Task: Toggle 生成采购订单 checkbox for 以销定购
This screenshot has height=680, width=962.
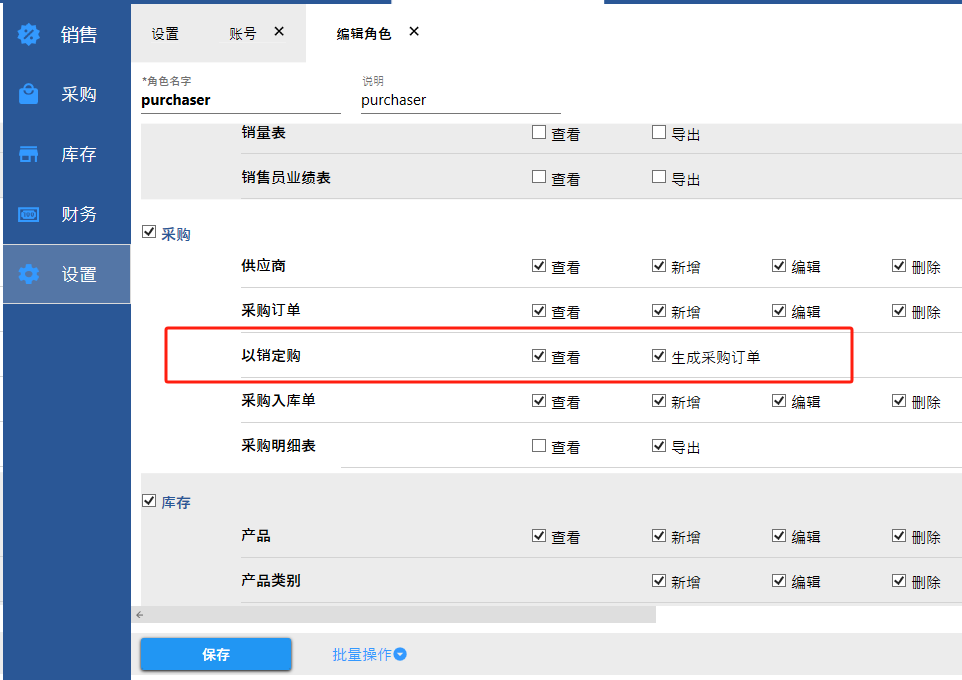Action: pos(658,355)
